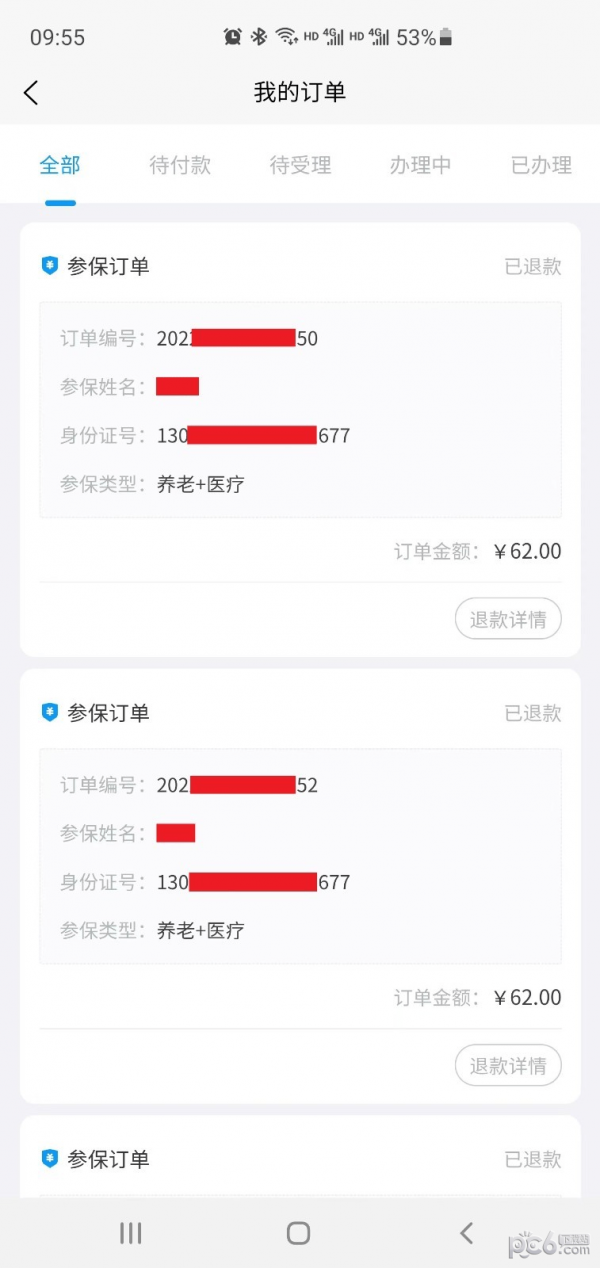This screenshot has height=1268, width=600.
Task: Tap shield icon on third 参保订单 card
Action: click(x=50, y=1159)
